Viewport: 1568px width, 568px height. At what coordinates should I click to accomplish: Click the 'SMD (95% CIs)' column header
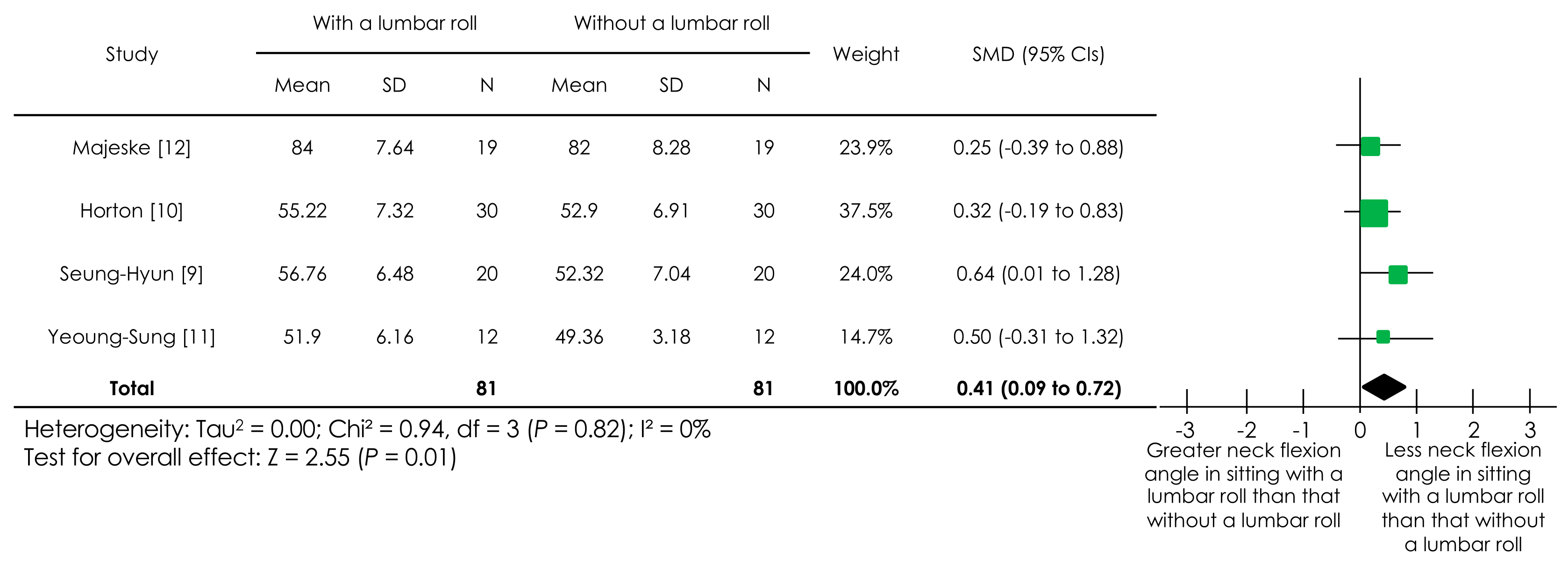point(1038,54)
